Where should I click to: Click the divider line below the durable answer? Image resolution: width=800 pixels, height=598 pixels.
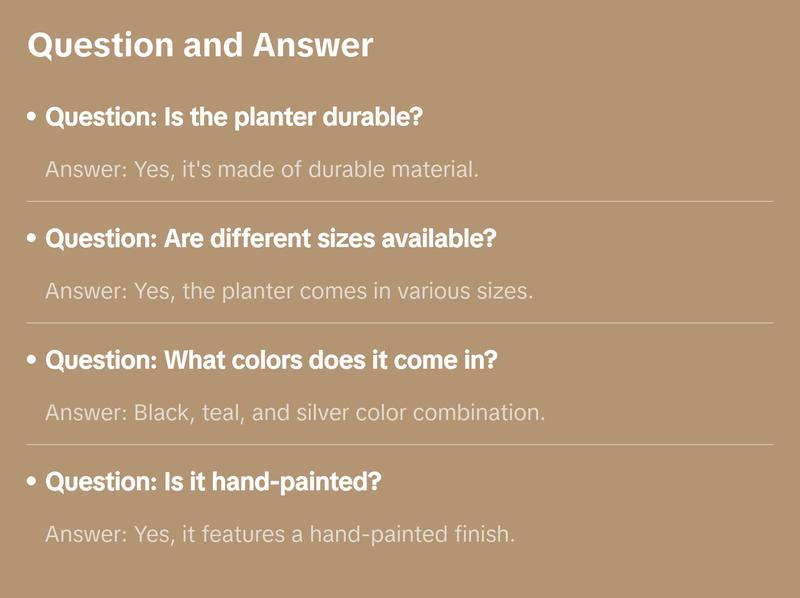tap(400, 201)
